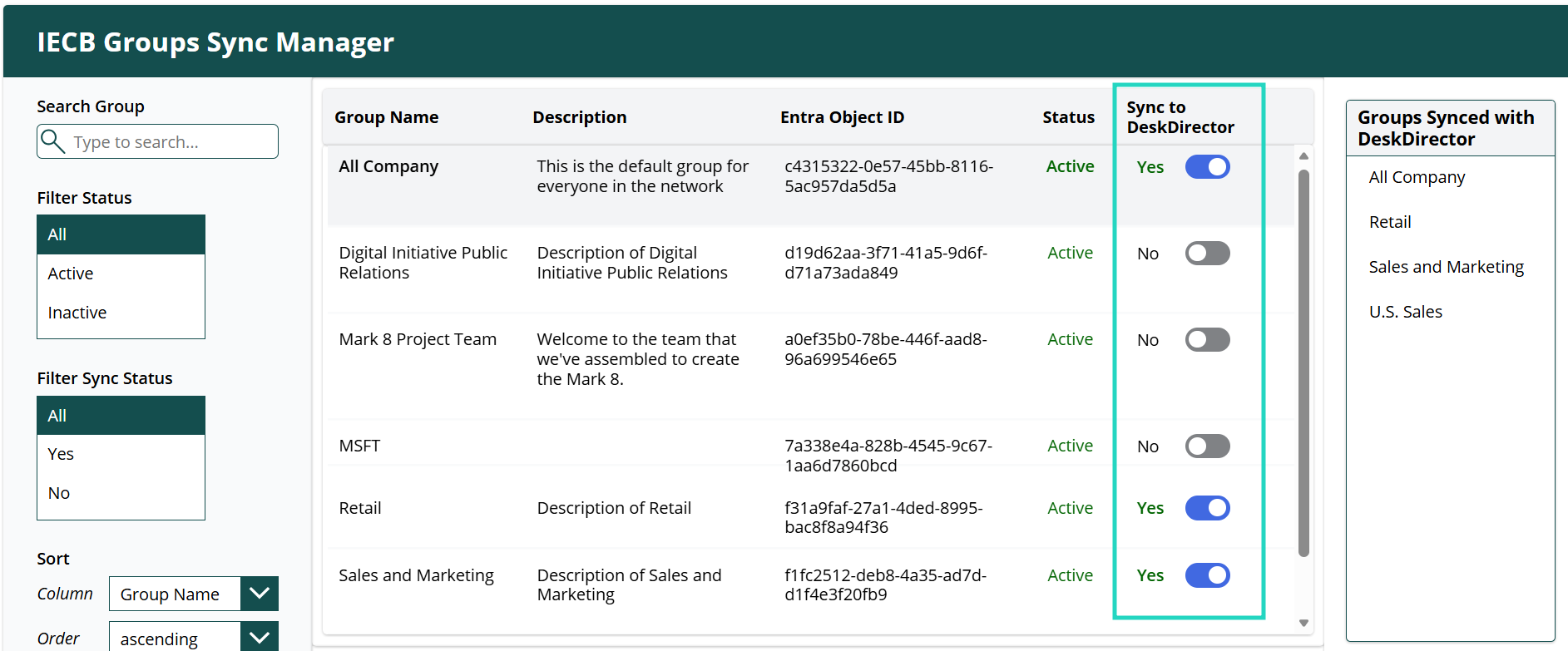Toggle MSFT sync to DeskDirector on

coord(1207,446)
